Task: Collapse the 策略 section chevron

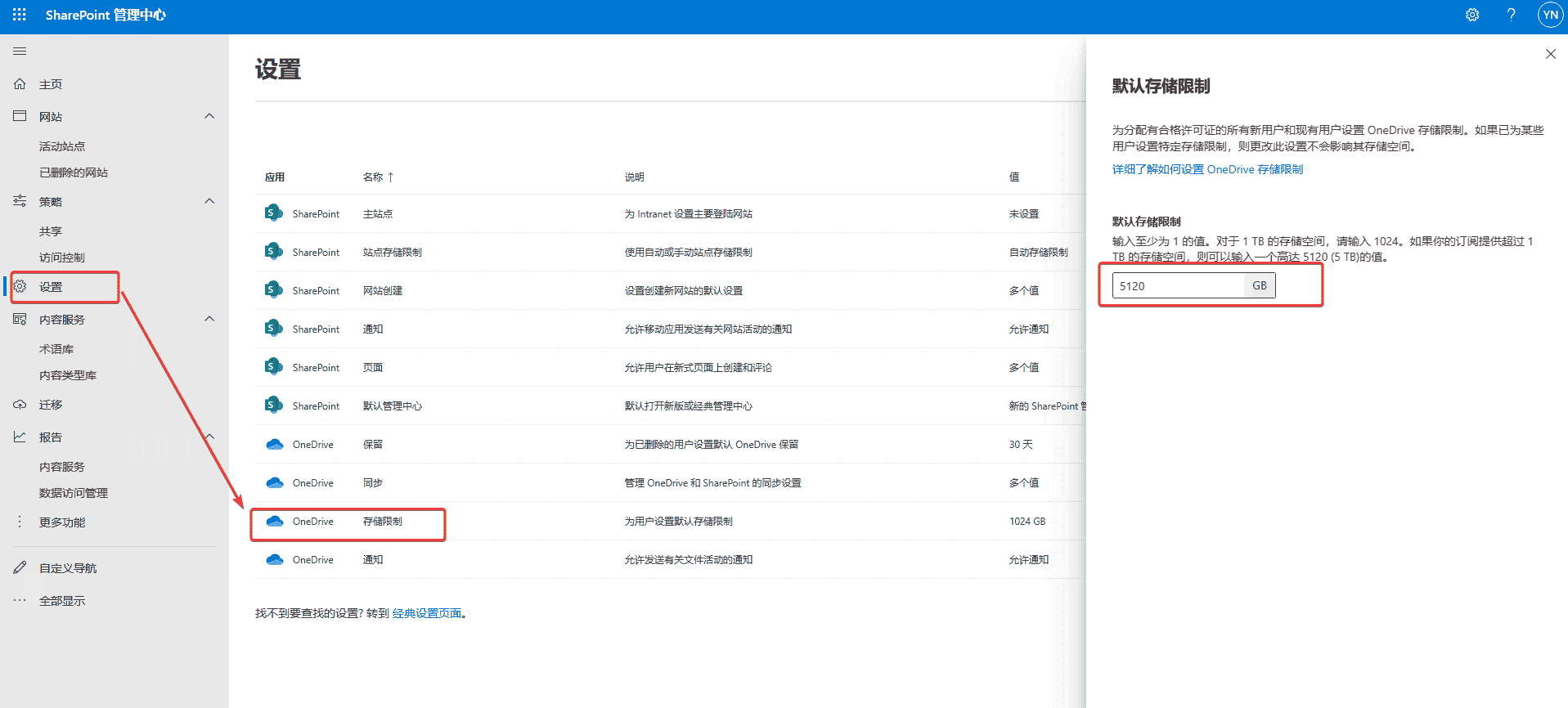Action: [x=209, y=201]
